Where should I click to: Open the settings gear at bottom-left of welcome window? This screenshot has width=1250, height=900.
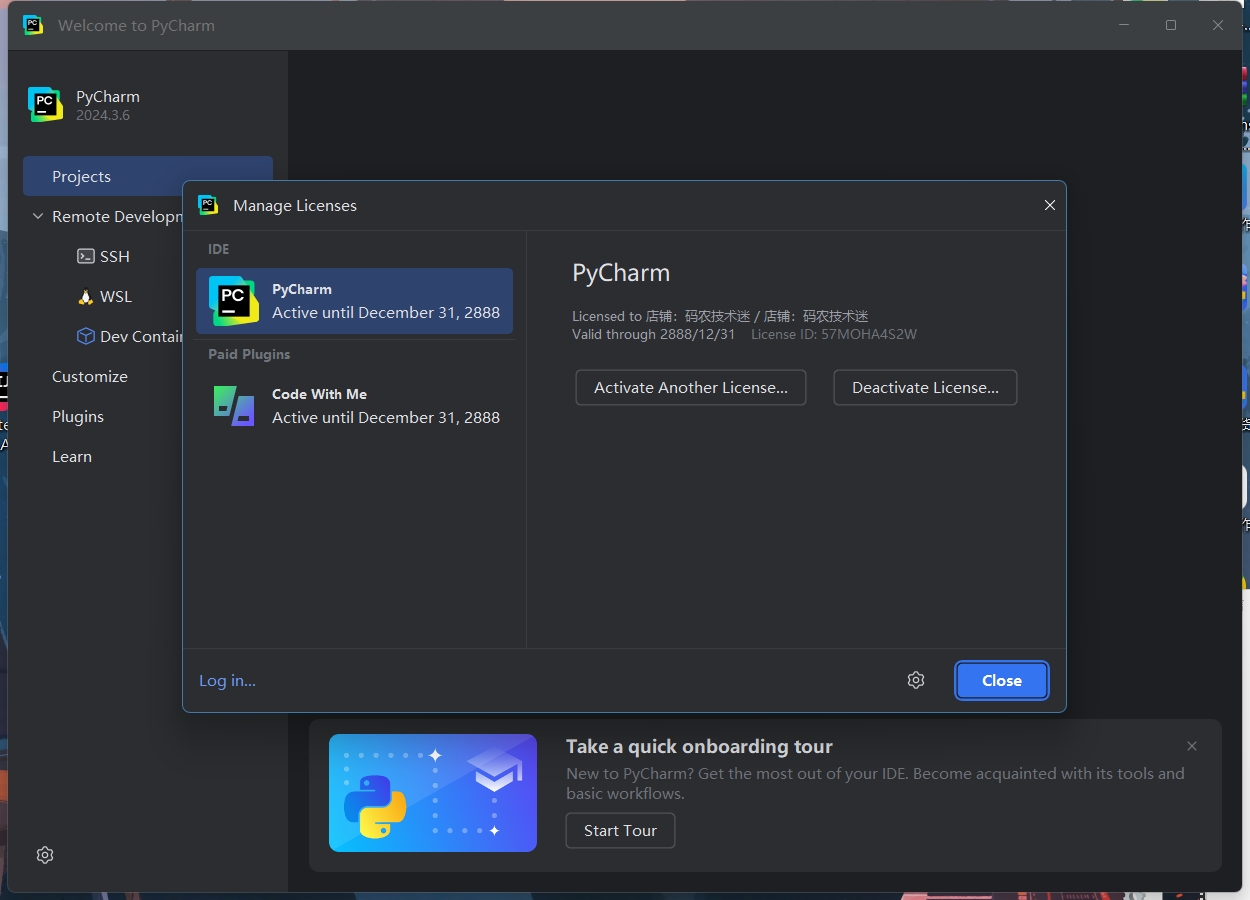[x=45, y=855]
